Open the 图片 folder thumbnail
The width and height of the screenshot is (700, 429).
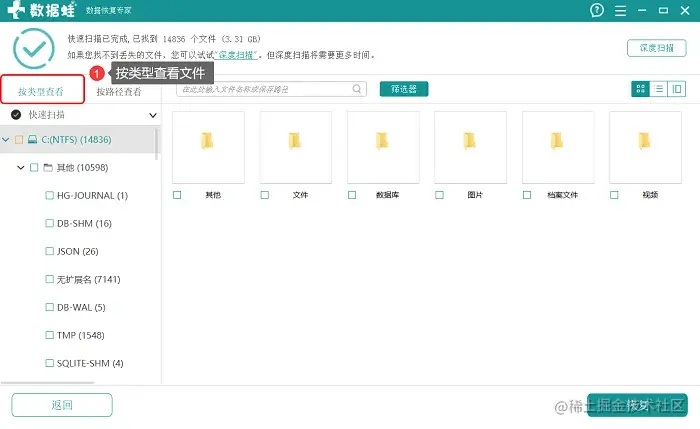(x=470, y=147)
